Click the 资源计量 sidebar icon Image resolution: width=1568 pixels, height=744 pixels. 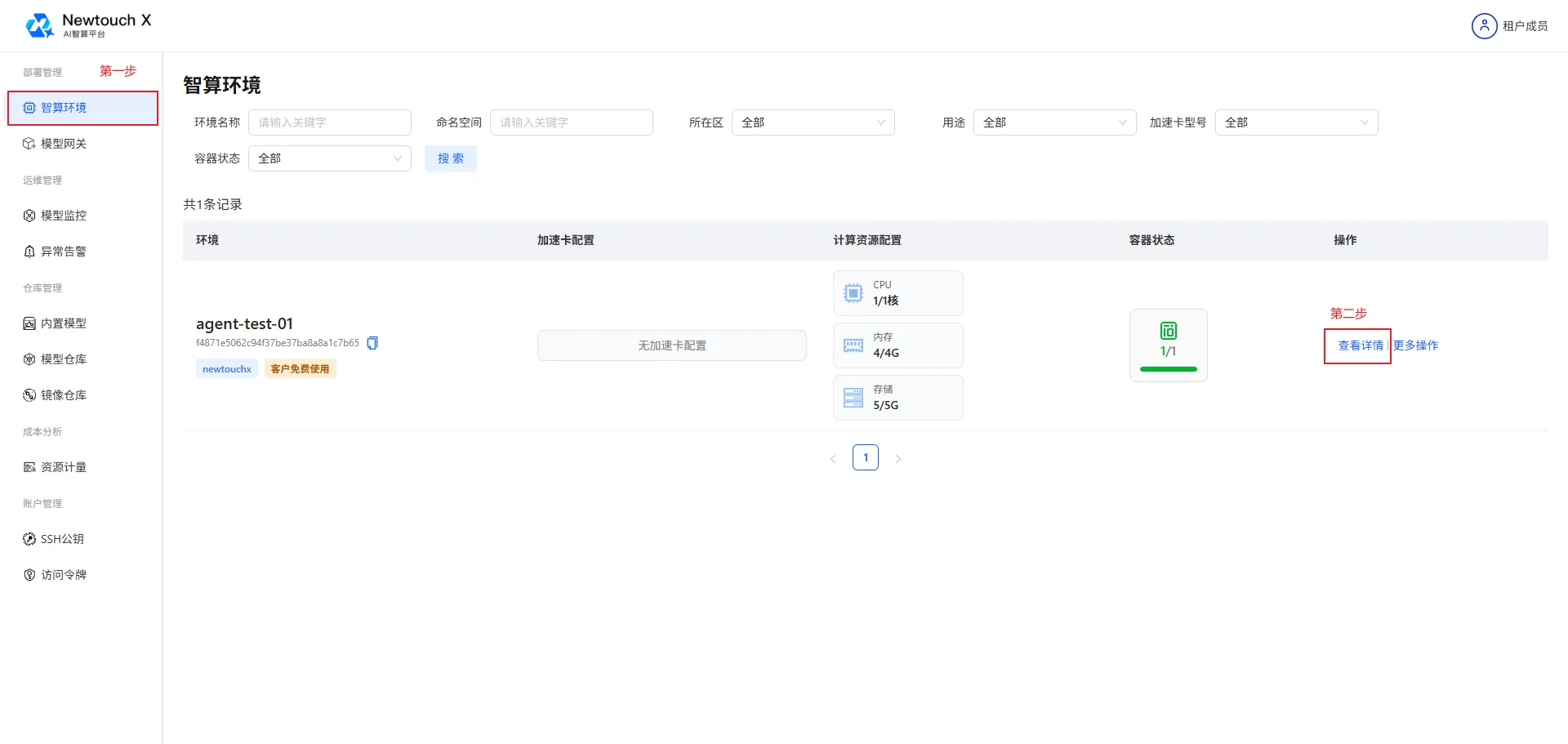(29, 467)
